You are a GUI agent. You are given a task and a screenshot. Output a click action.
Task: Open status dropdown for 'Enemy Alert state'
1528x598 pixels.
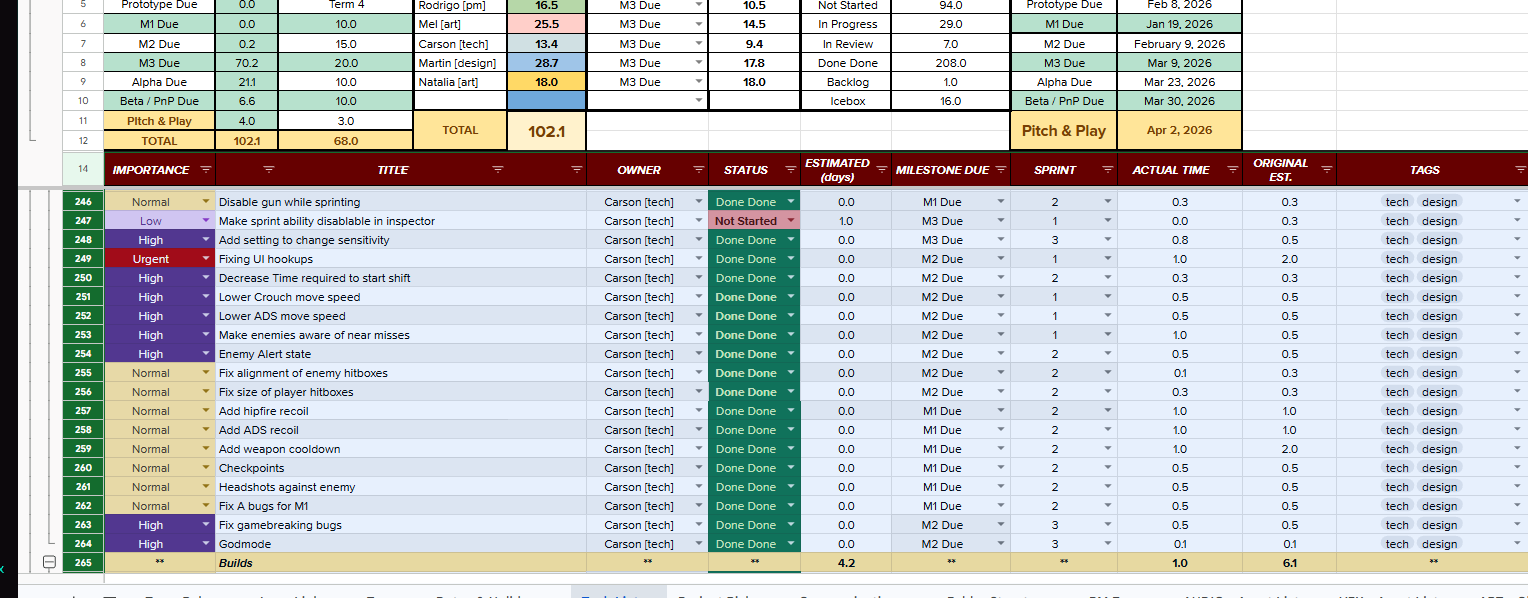(x=791, y=354)
